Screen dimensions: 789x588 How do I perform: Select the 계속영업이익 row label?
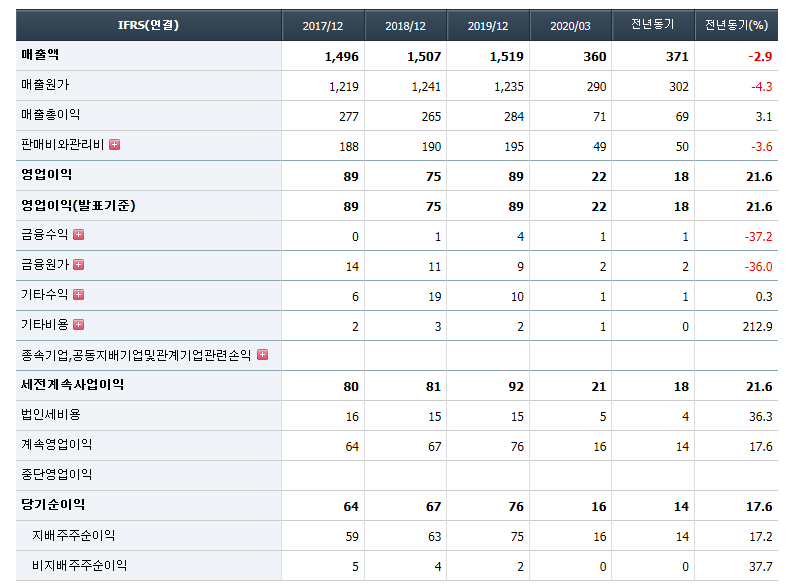pos(56,445)
